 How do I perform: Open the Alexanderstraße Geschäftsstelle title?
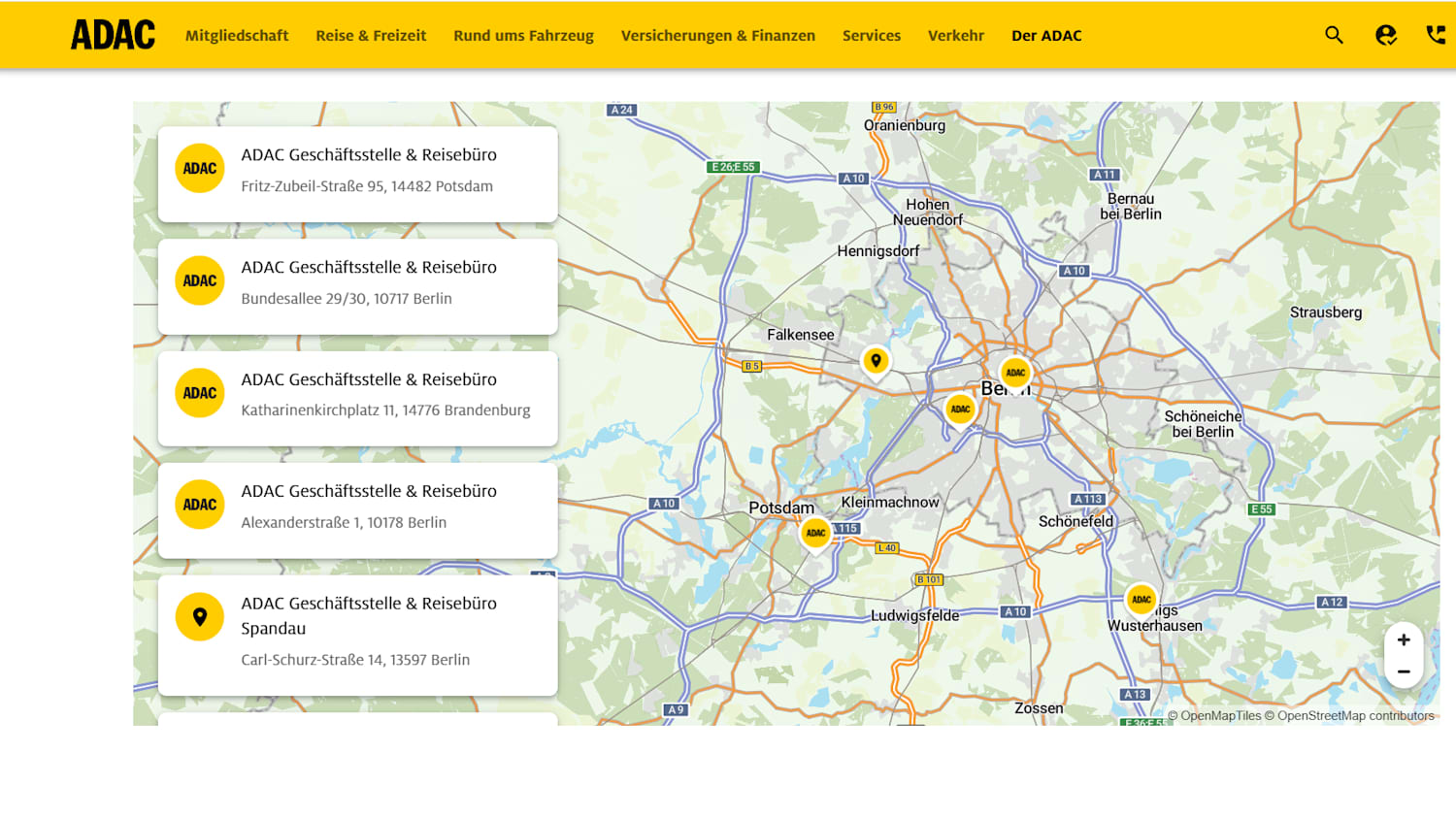pyautogui.click(x=369, y=492)
